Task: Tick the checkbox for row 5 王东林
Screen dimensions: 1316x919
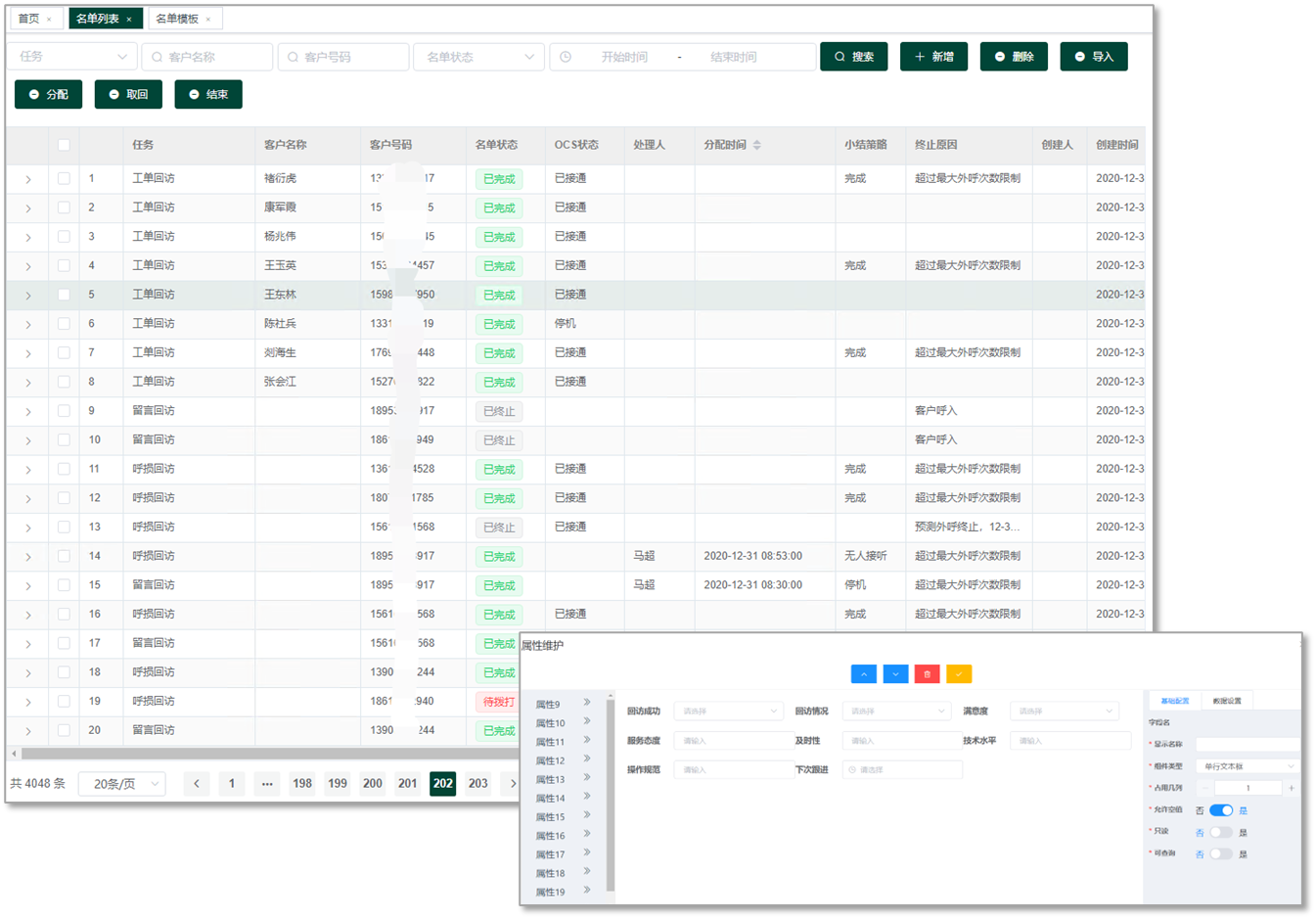Action: pos(64,295)
